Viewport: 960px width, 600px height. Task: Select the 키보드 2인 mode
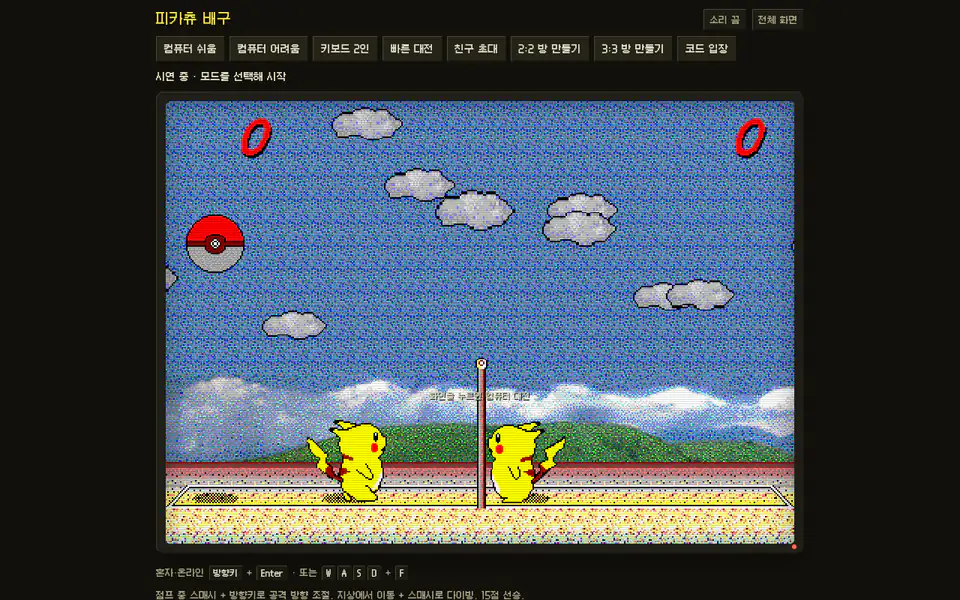pyautogui.click(x=345, y=49)
